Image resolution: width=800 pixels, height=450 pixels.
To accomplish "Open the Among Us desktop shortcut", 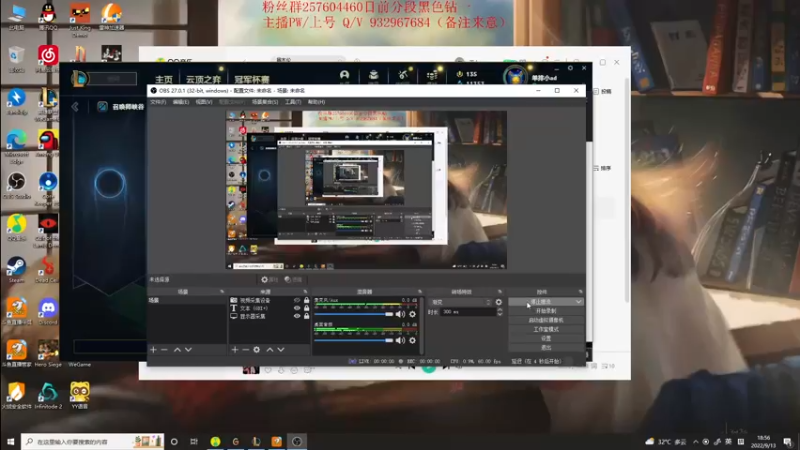I will tap(48, 143).
